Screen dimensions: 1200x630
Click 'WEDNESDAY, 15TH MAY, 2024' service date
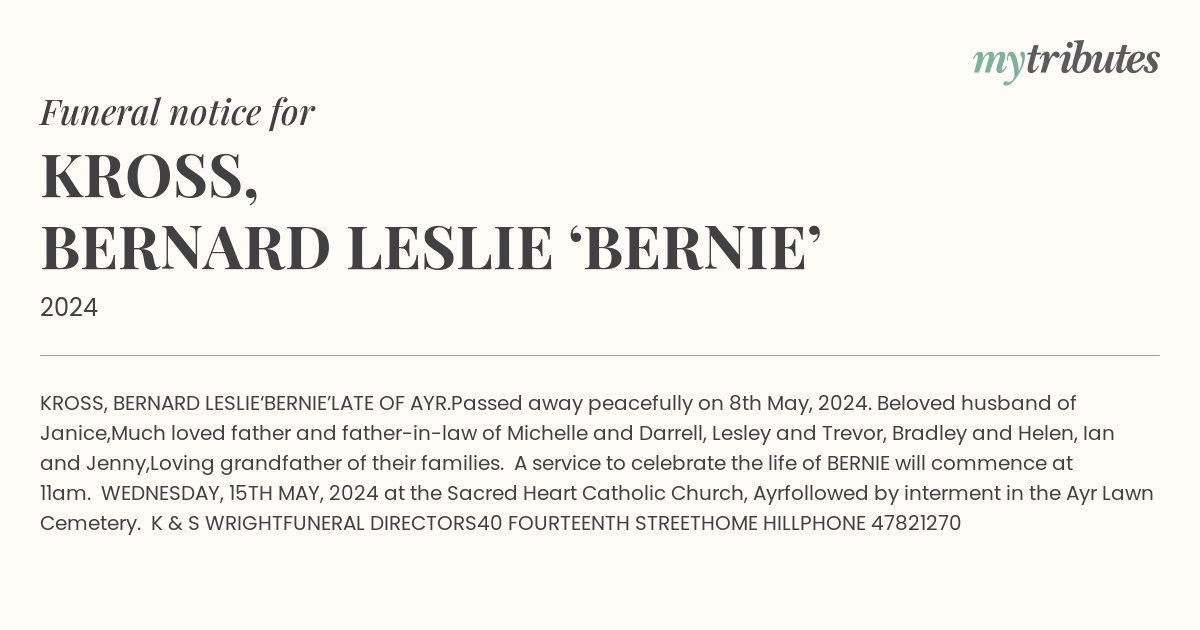[x=234, y=493]
